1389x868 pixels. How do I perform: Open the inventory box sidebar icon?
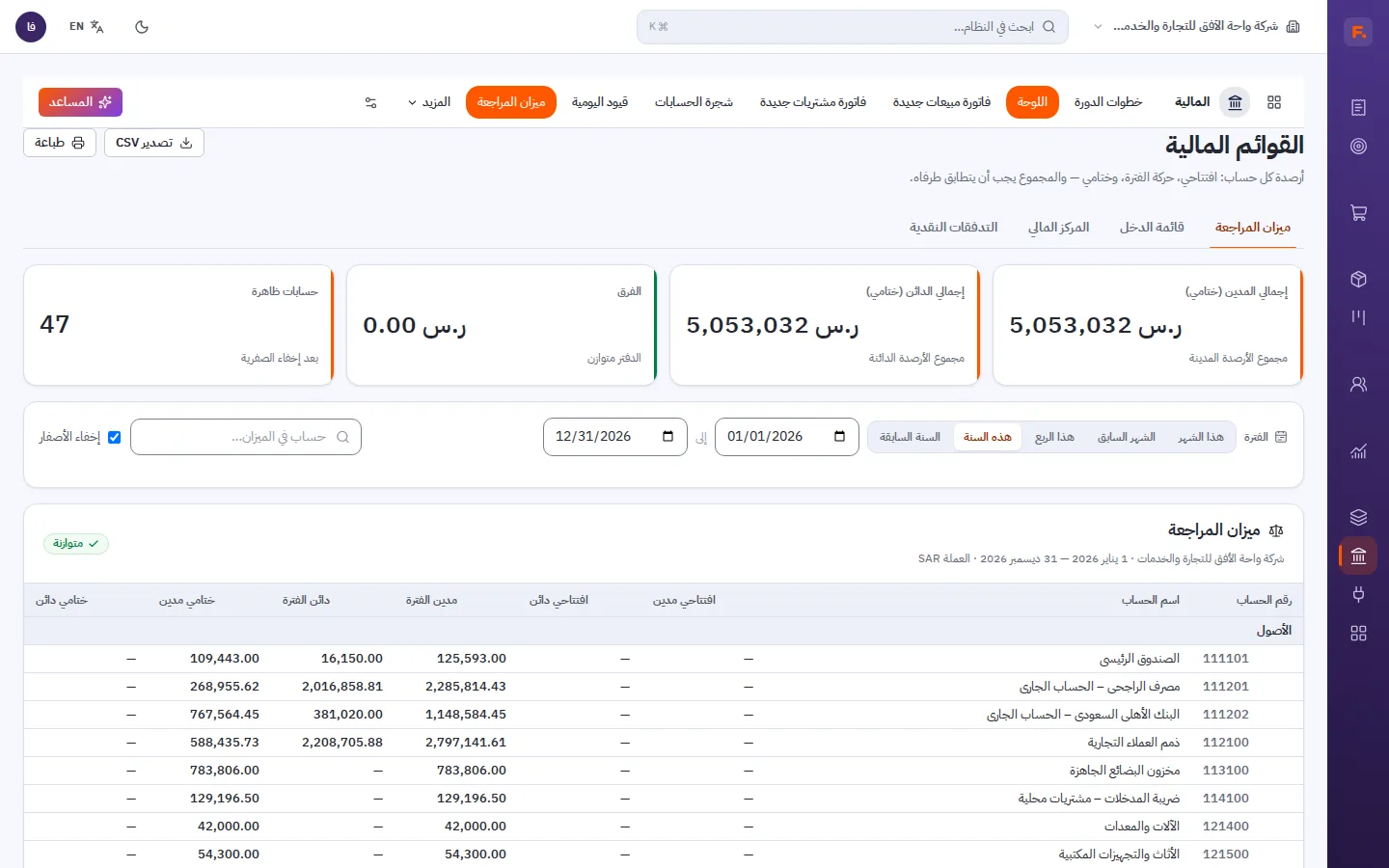(x=1358, y=280)
